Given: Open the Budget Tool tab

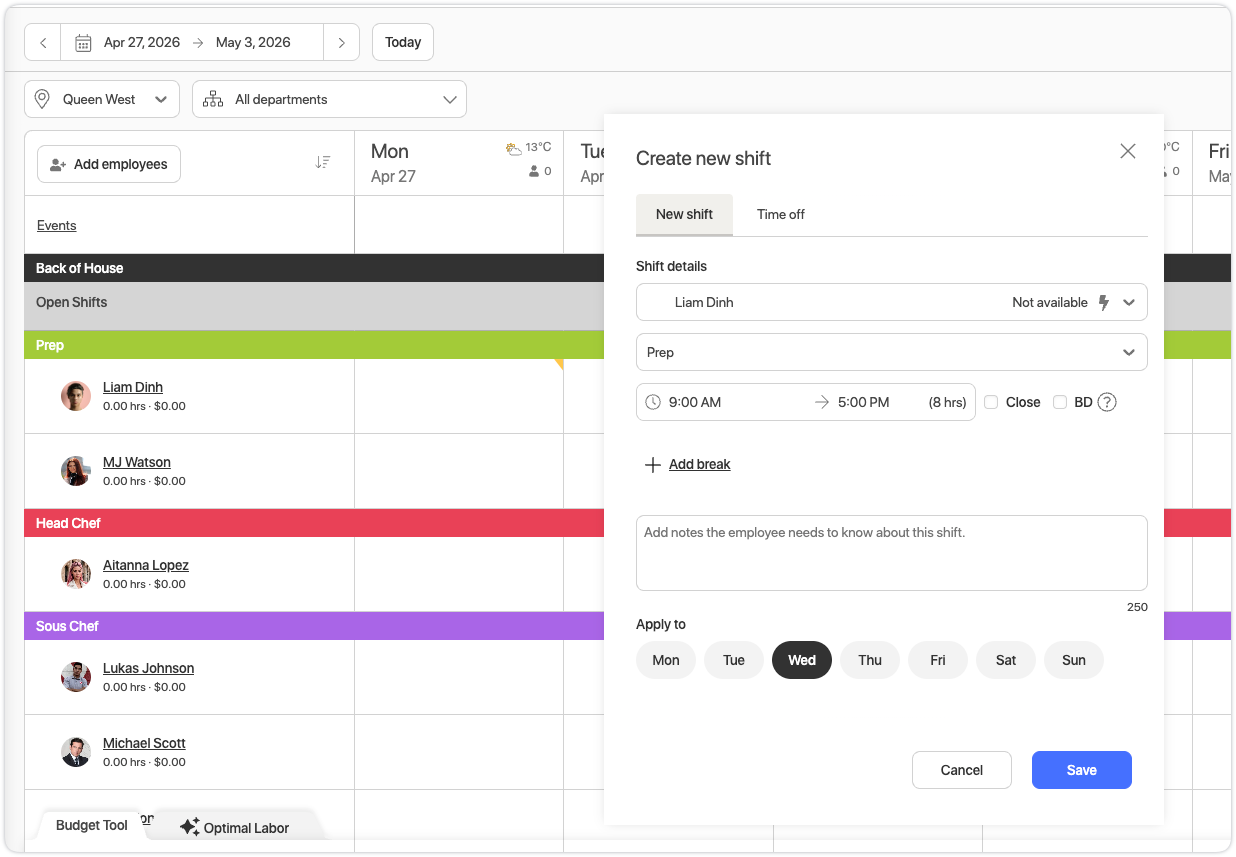Looking at the screenshot, I should click(x=91, y=824).
